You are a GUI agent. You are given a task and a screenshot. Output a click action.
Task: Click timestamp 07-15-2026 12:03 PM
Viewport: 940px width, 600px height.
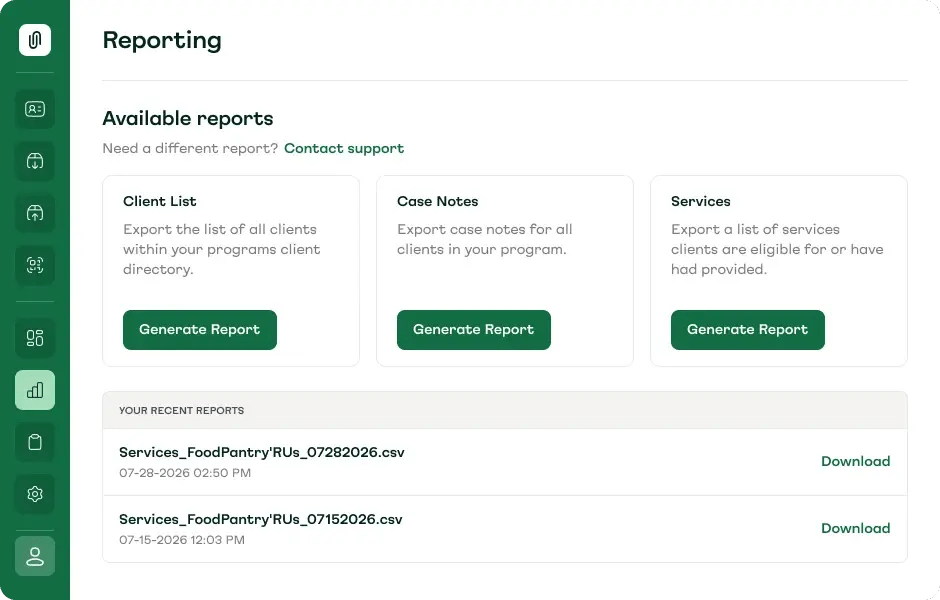(182, 540)
